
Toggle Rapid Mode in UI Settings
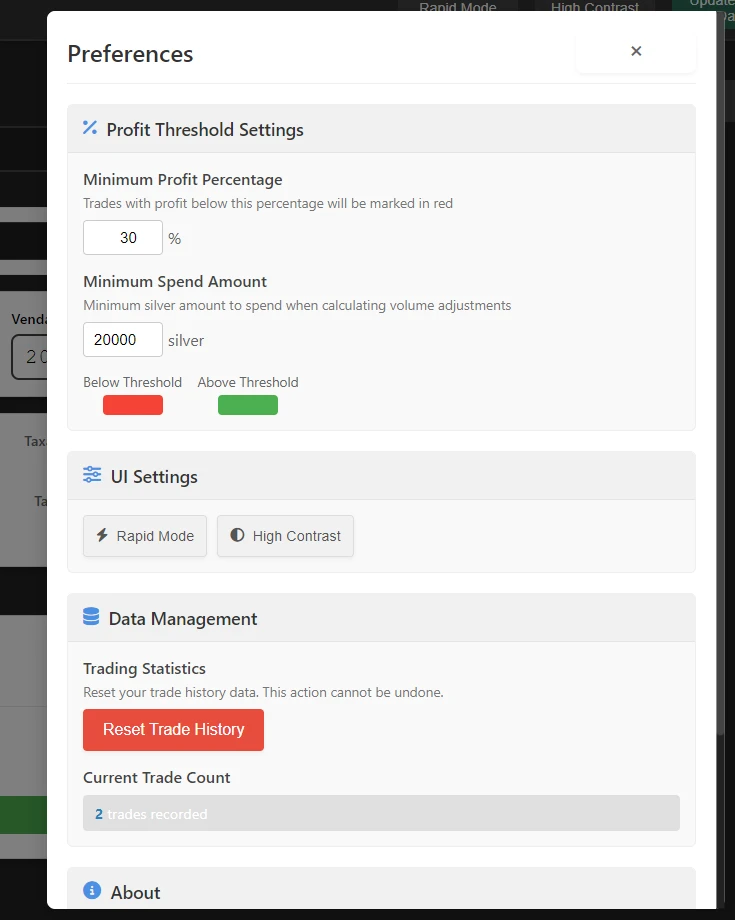click(145, 536)
